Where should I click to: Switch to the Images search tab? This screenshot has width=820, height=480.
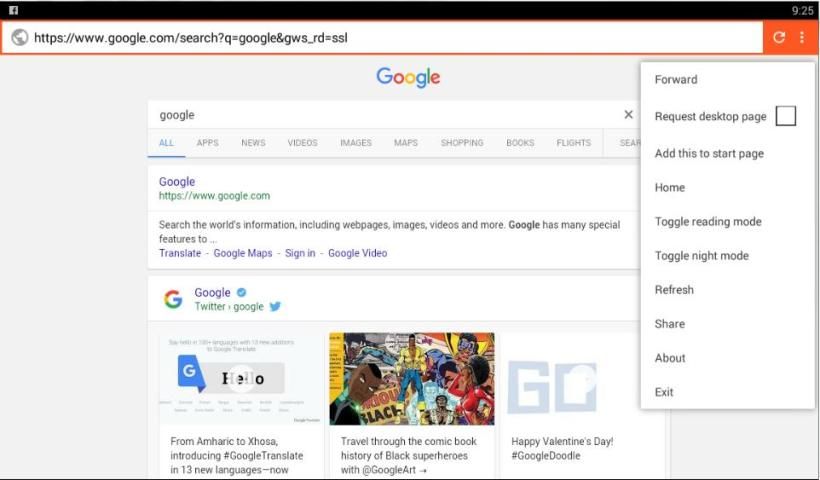(x=355, y=143)
